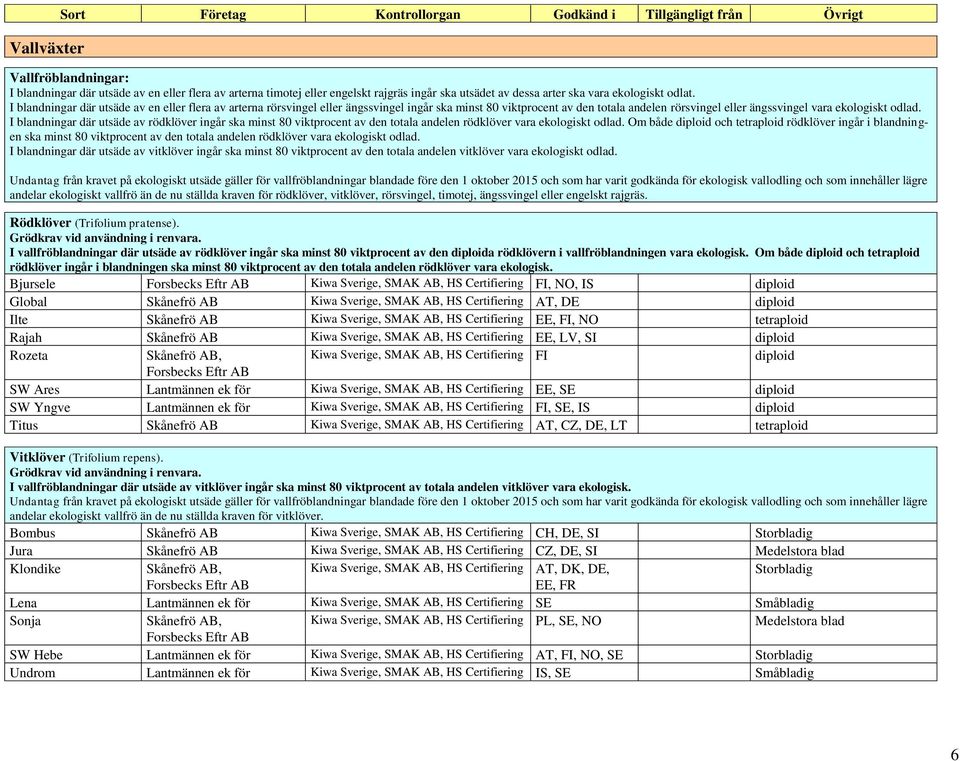Click the "Sonja" variety cell
Image resolution: width=960 pixels, height=761 pixels.
tap(73, 628)
